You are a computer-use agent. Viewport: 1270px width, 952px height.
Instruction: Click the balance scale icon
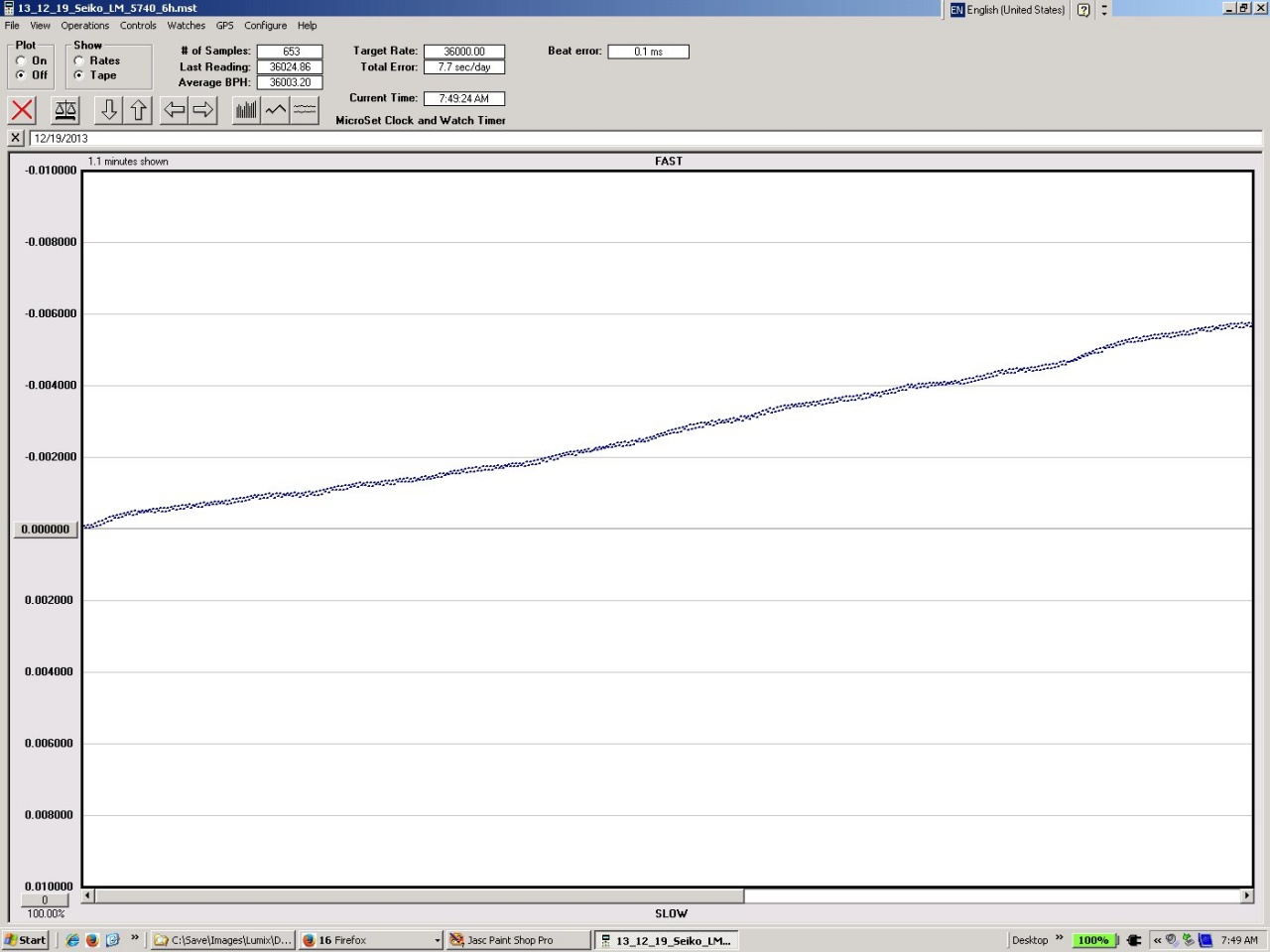pos(65,110)
